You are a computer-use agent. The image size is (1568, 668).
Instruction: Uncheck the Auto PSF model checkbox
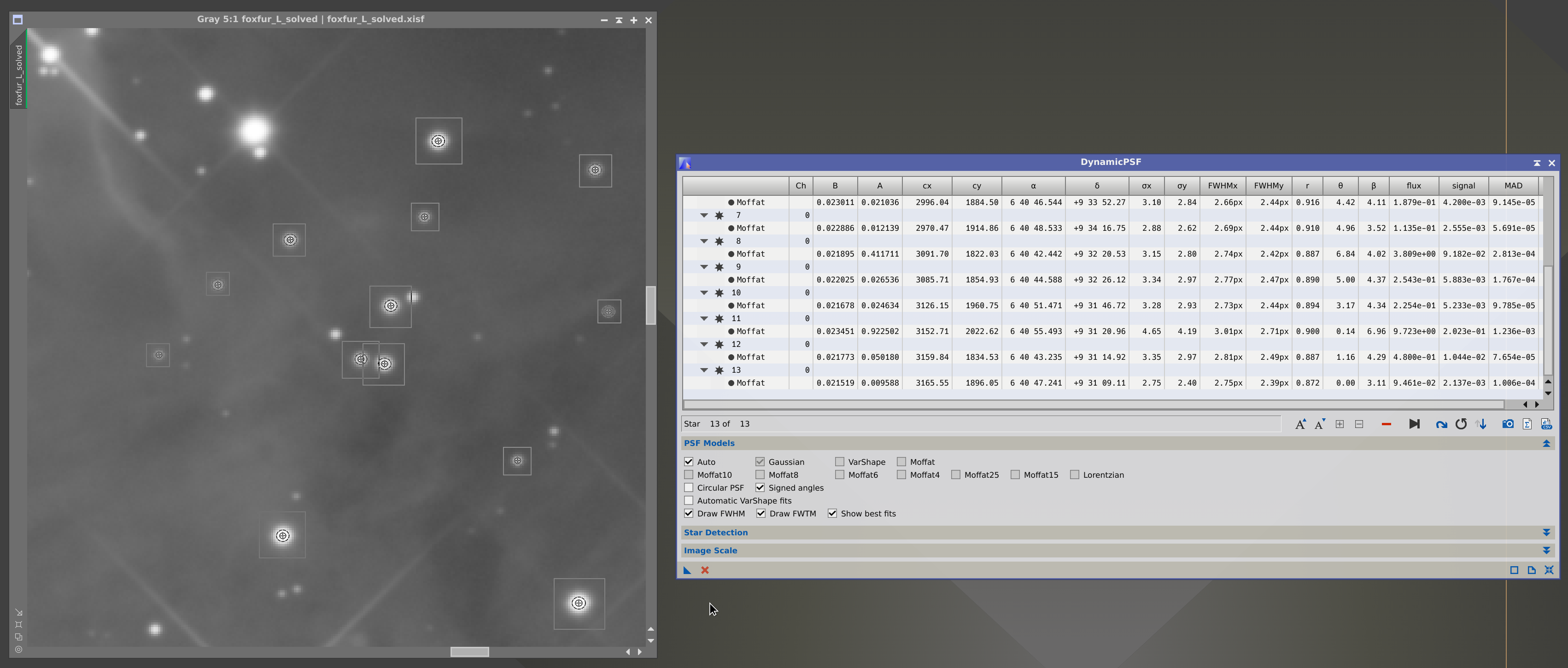point(689,462)
